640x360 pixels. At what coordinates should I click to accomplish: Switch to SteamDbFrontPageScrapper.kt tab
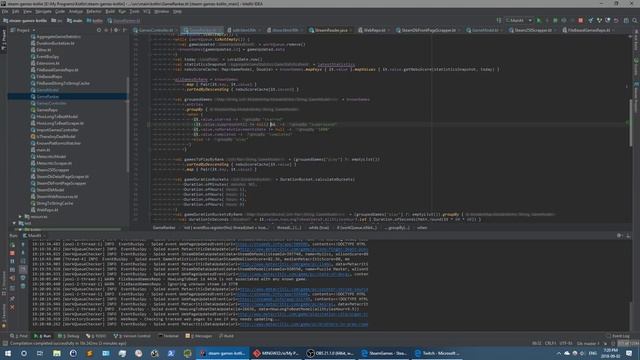[x=428, y=30]
